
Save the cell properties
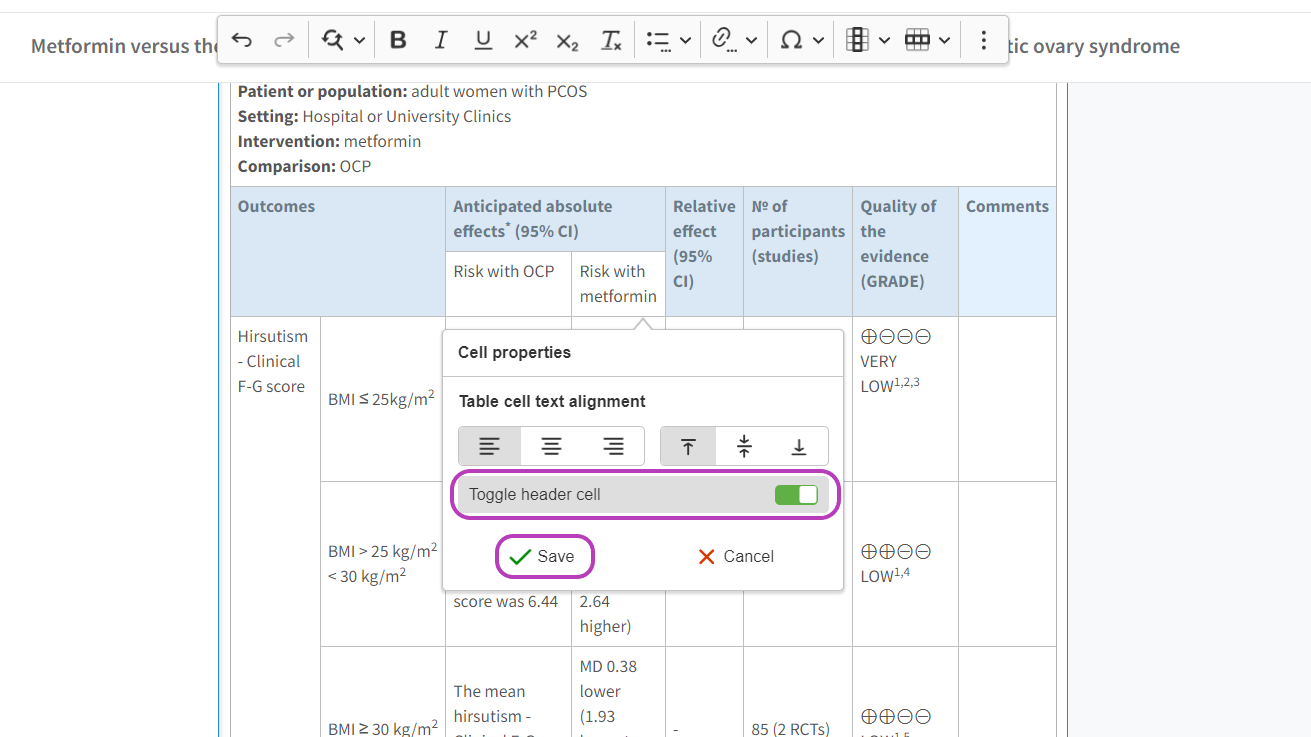click(x=544, y=557)
